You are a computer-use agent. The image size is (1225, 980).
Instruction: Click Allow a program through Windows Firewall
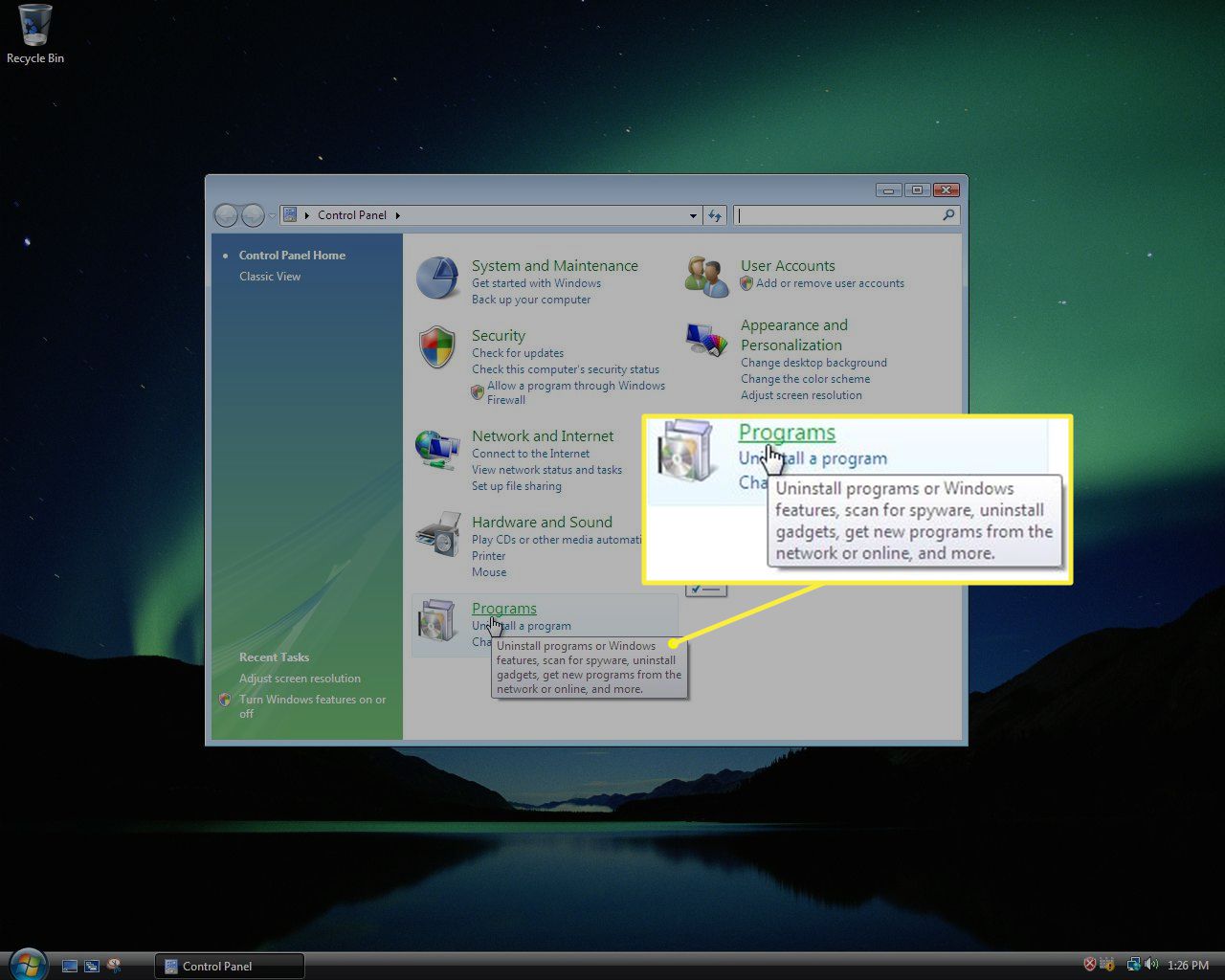click(576, 392)
